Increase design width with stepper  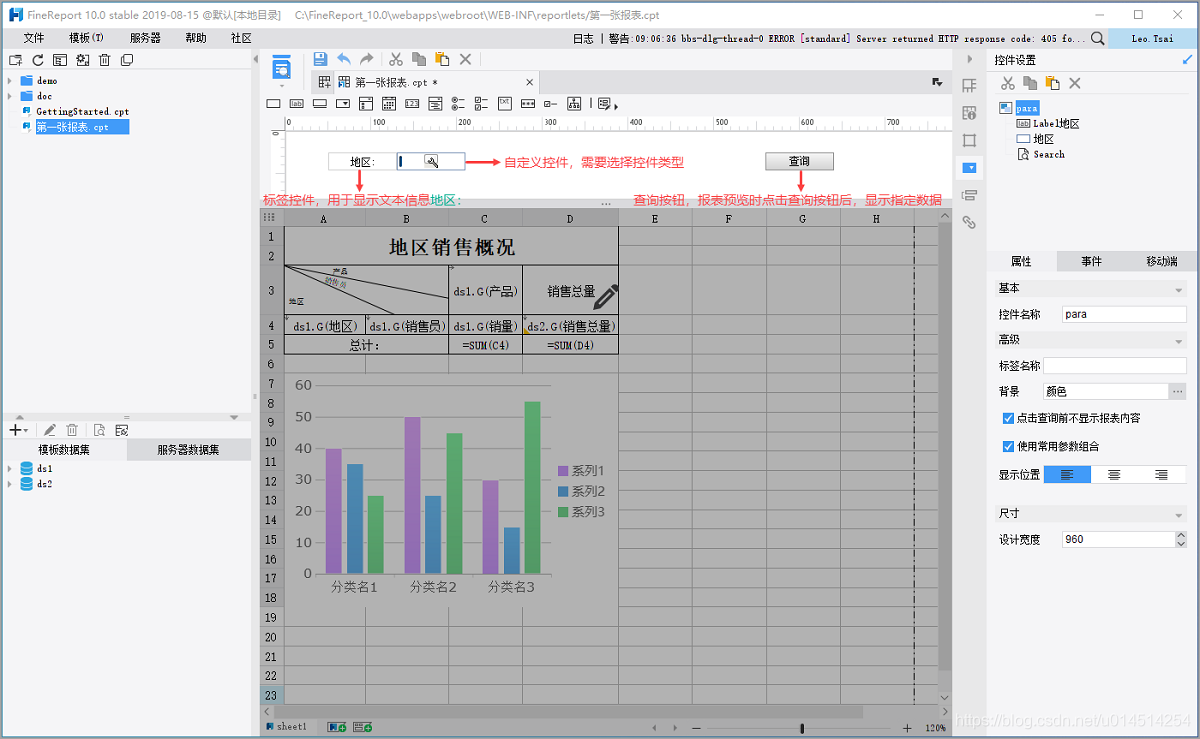click(x=1181, y=535)
